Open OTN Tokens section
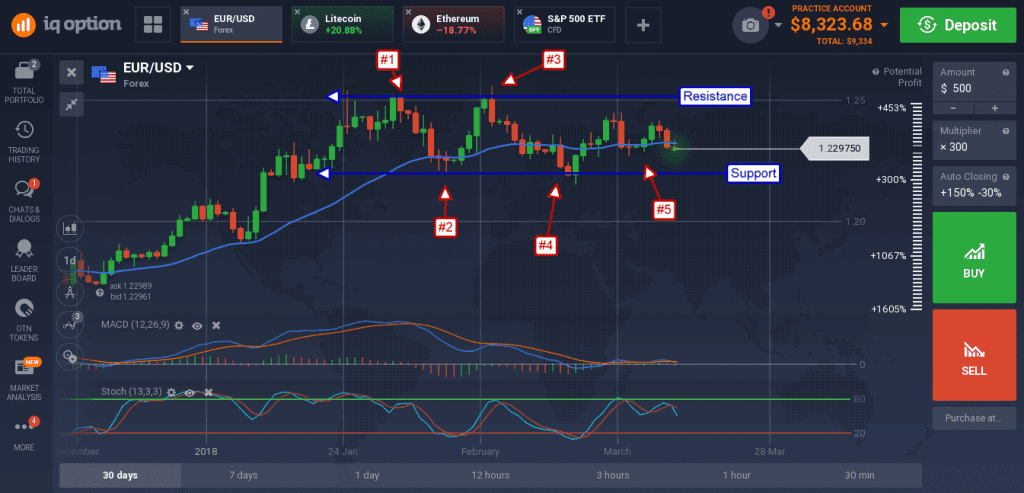Screen dimensions: 1024x493 tap(24, 320)
